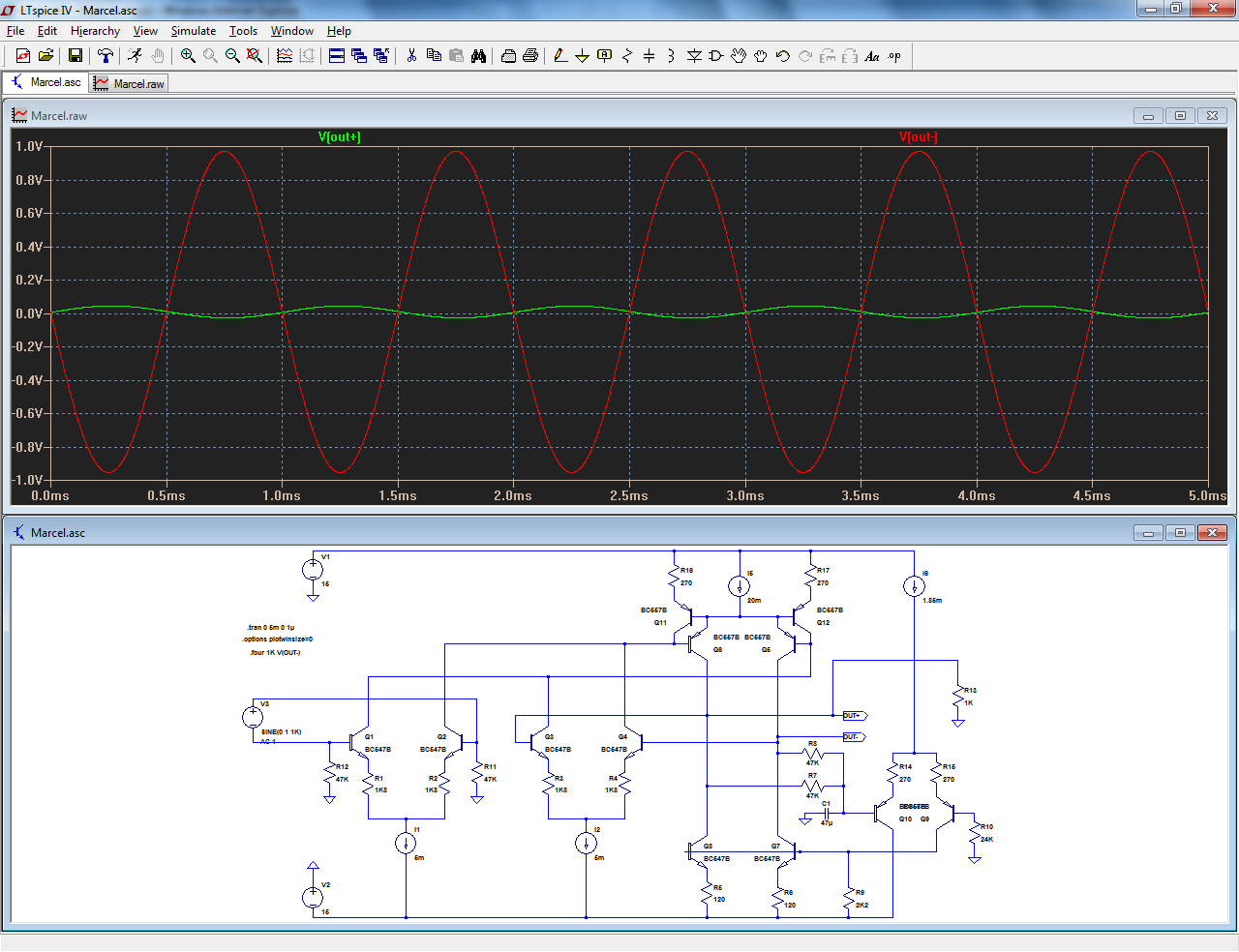Click the Autorange waveform icon

285,56
